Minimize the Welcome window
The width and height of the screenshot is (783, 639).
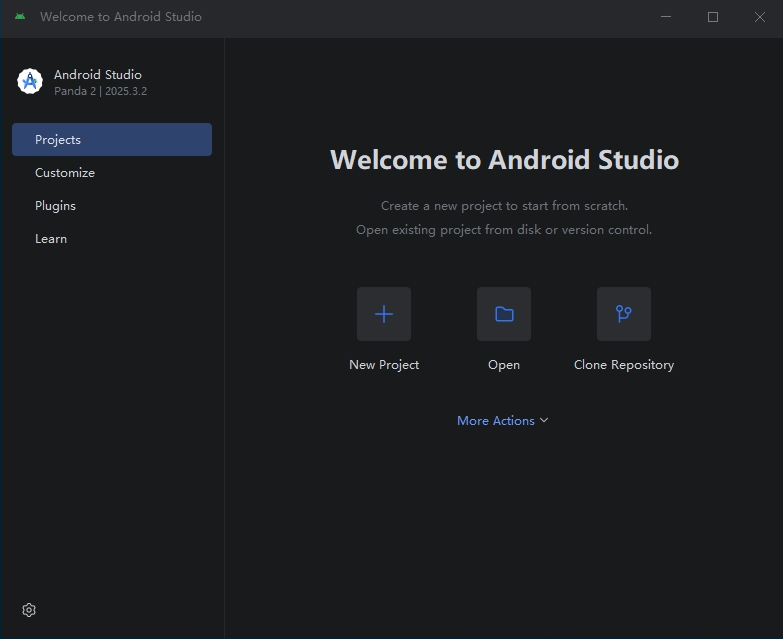pyautogui.click(x=666, y=16)
